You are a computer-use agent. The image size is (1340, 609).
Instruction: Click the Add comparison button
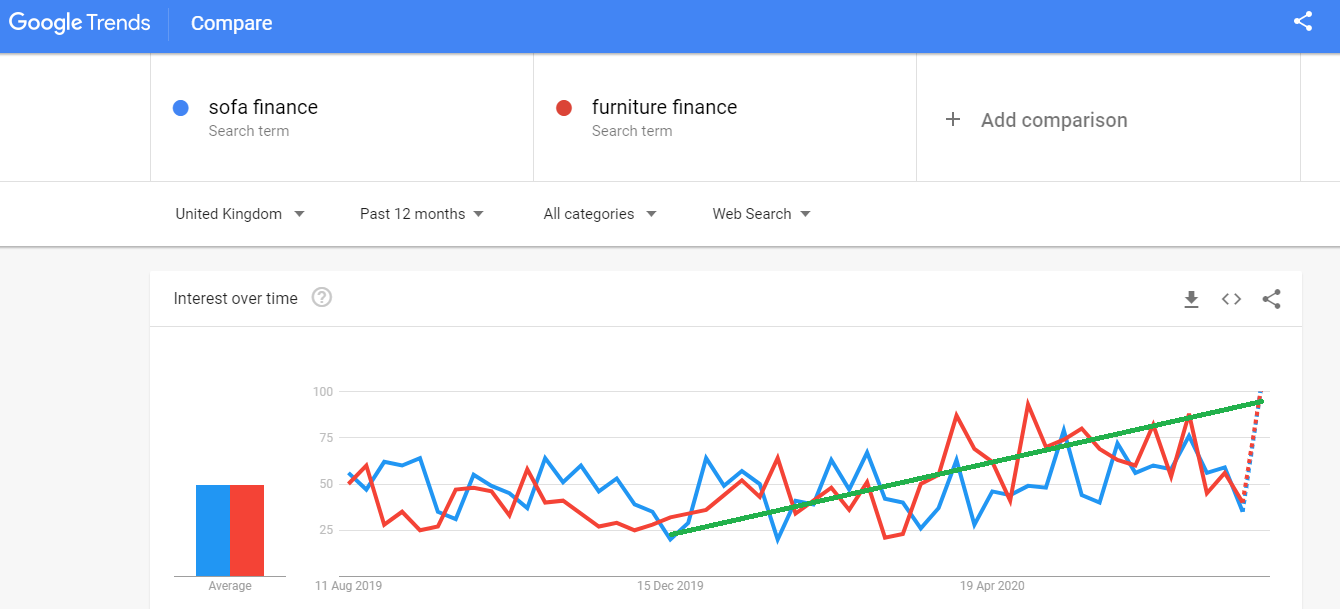tap(1053, 120)
